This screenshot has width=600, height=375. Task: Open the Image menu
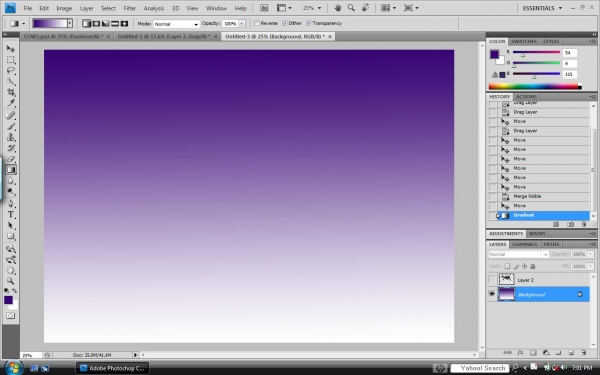coord(64,8)
